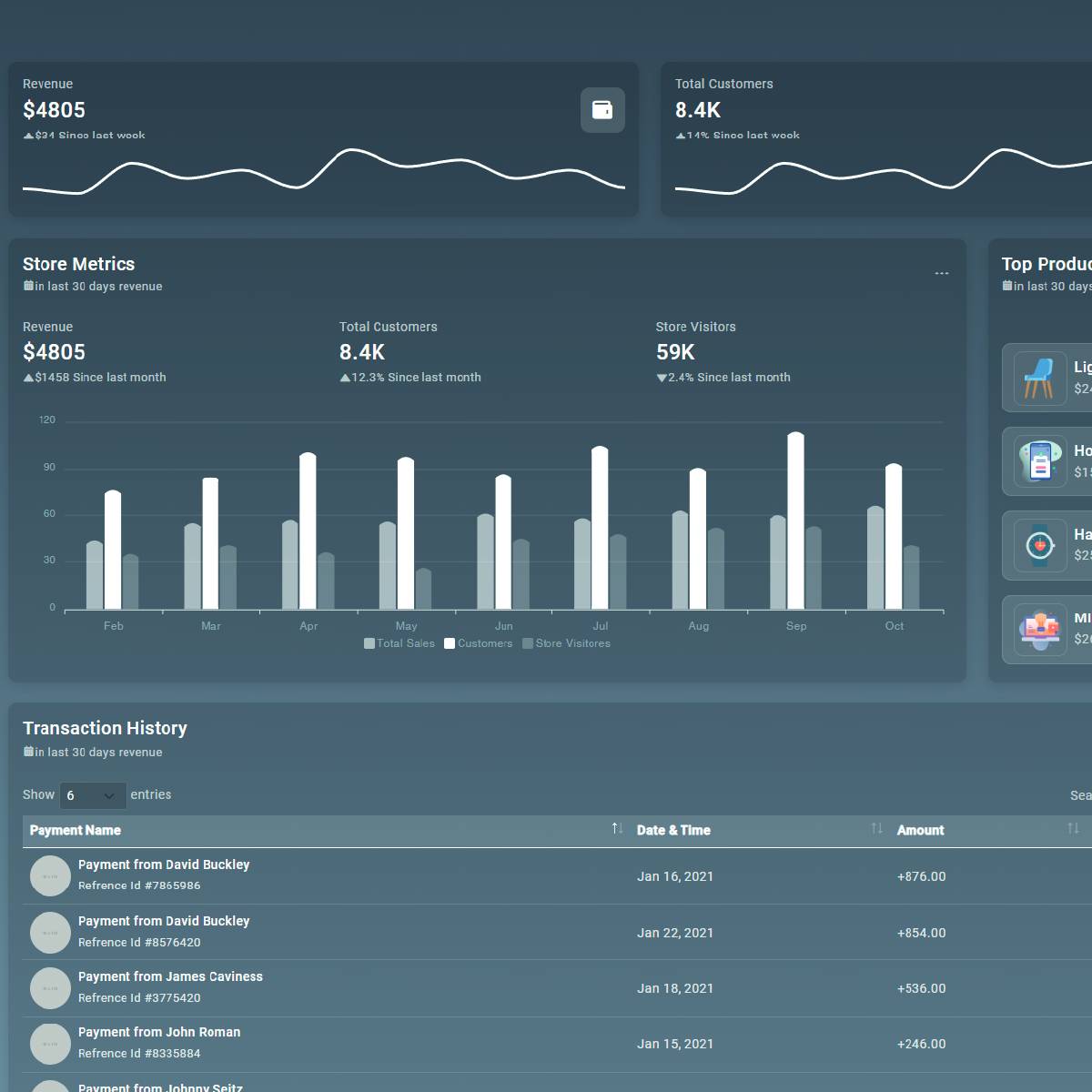
Task: Click Payment from John Roman row
Action: [x=159, y=1032]
